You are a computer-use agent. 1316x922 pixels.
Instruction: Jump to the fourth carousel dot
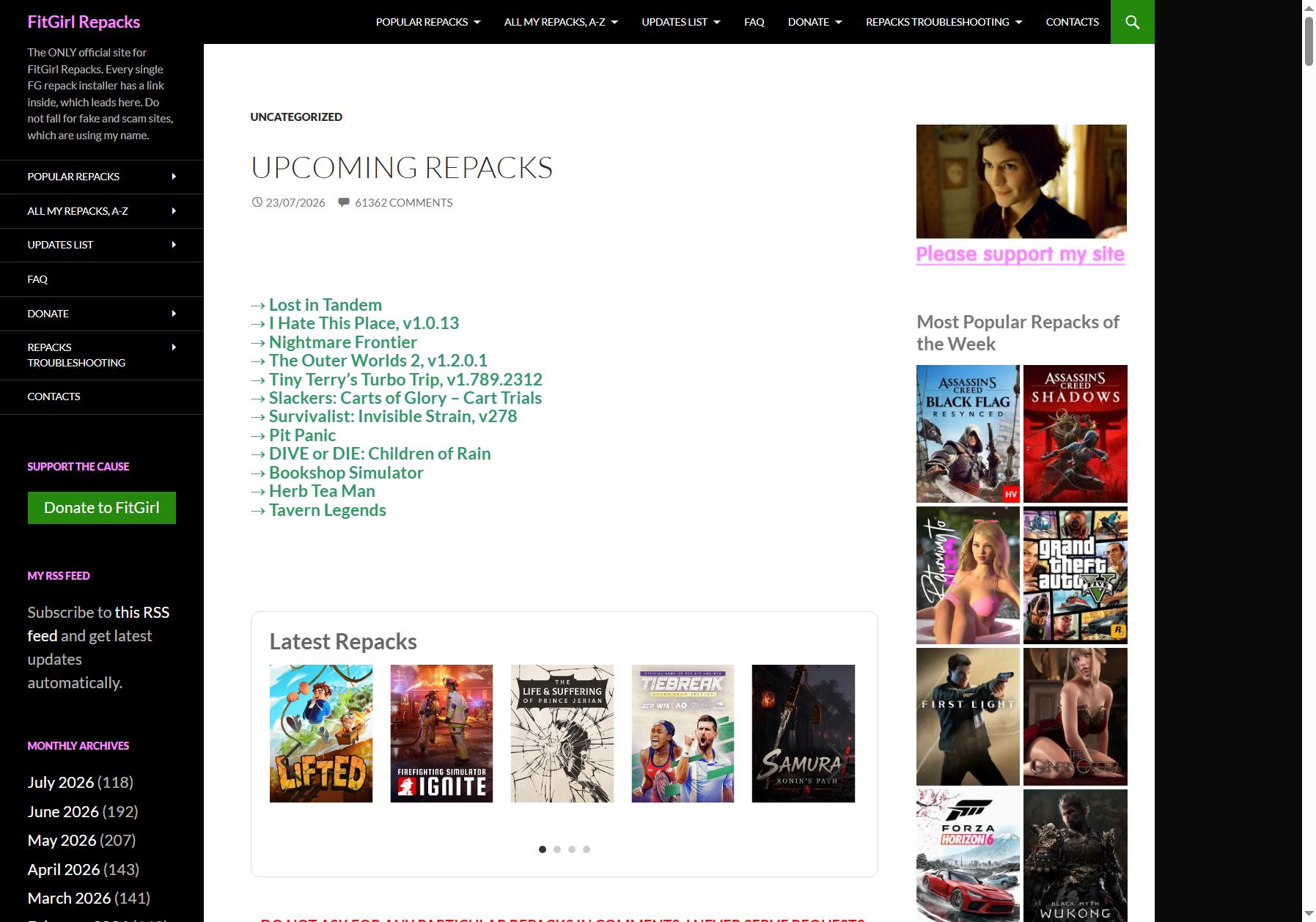click(x=587, y=849)
